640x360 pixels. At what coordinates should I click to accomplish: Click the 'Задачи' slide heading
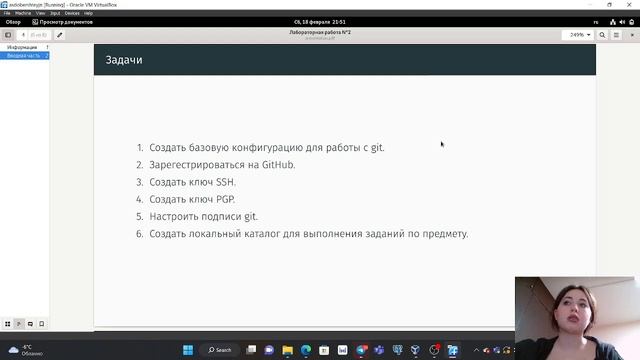(x=124, y=60)
